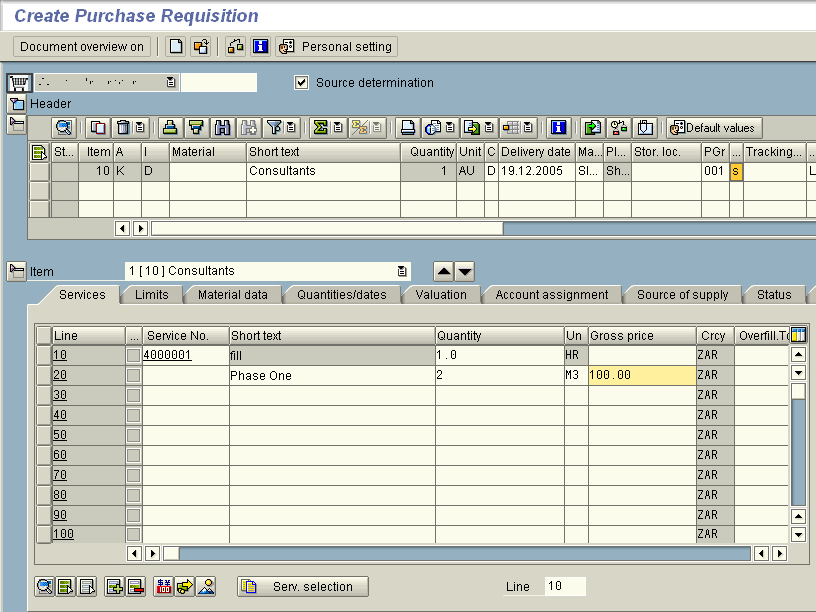This screenshot has height=612, width=816.
Task: Open the Limits tab
Action: click(152, 294)
